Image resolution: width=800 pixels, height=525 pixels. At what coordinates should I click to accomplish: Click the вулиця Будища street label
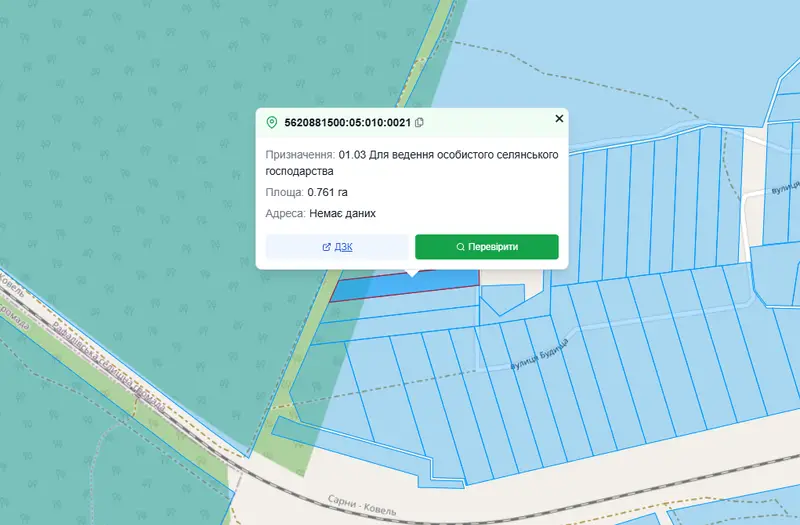(x=539, y=355)
